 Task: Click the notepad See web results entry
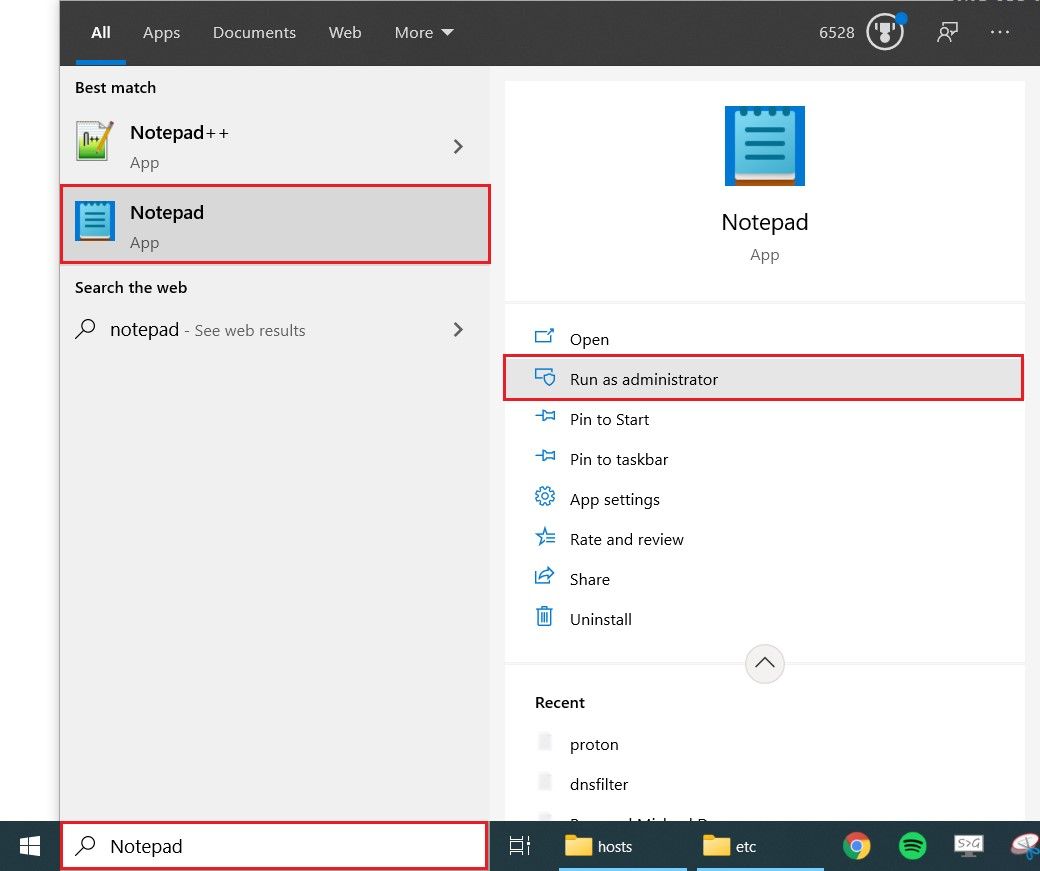point(275,330)
